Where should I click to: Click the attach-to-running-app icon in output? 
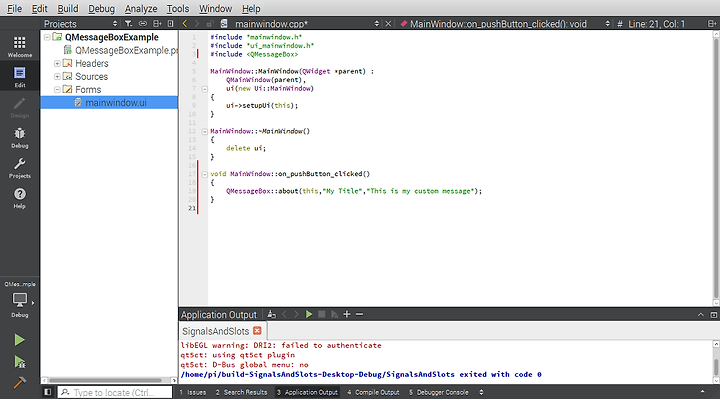[x=272, y=315]
